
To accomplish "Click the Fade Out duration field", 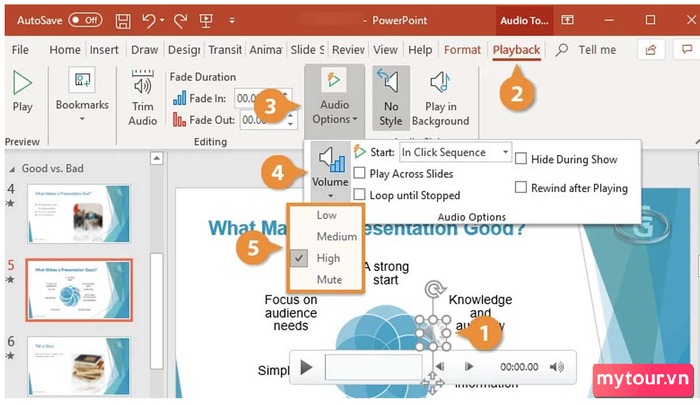I will 268,120.
